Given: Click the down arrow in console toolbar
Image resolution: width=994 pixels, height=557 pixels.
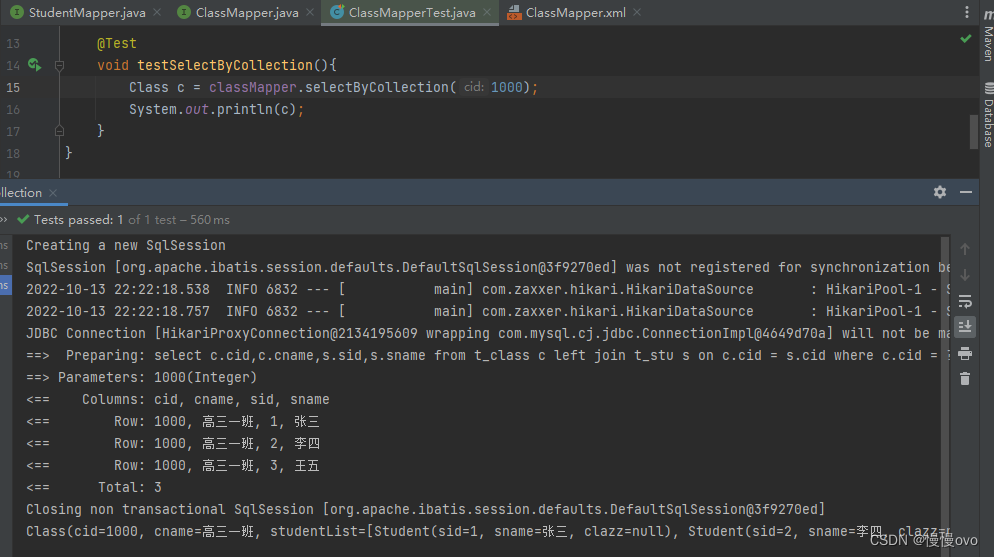Looking at the screenshot, I should (965, 275).
